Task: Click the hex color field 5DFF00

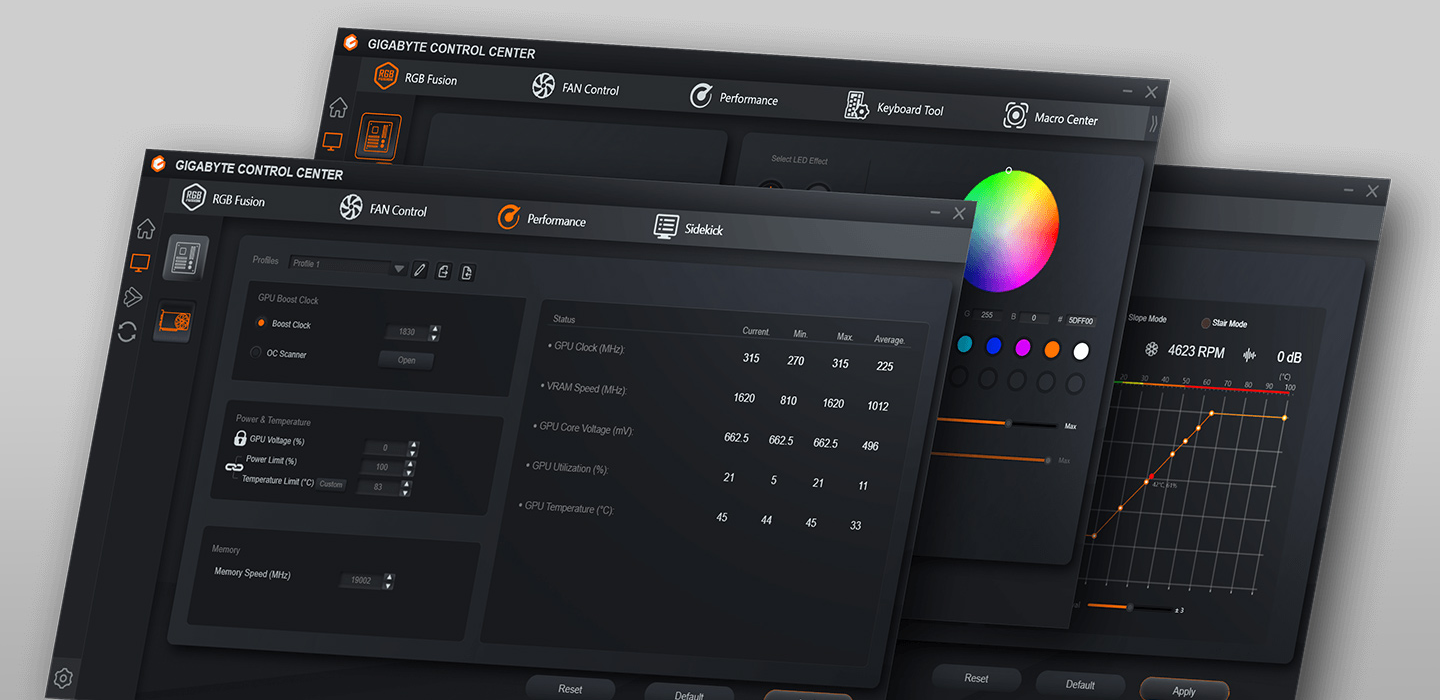Action: (x=1080, y=321)
